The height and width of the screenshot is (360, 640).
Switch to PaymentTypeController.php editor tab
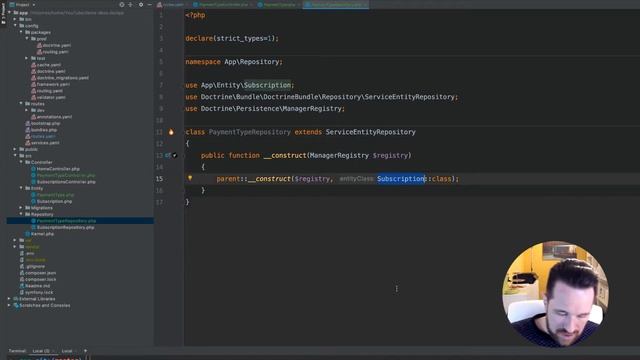(x=223, y=4)
